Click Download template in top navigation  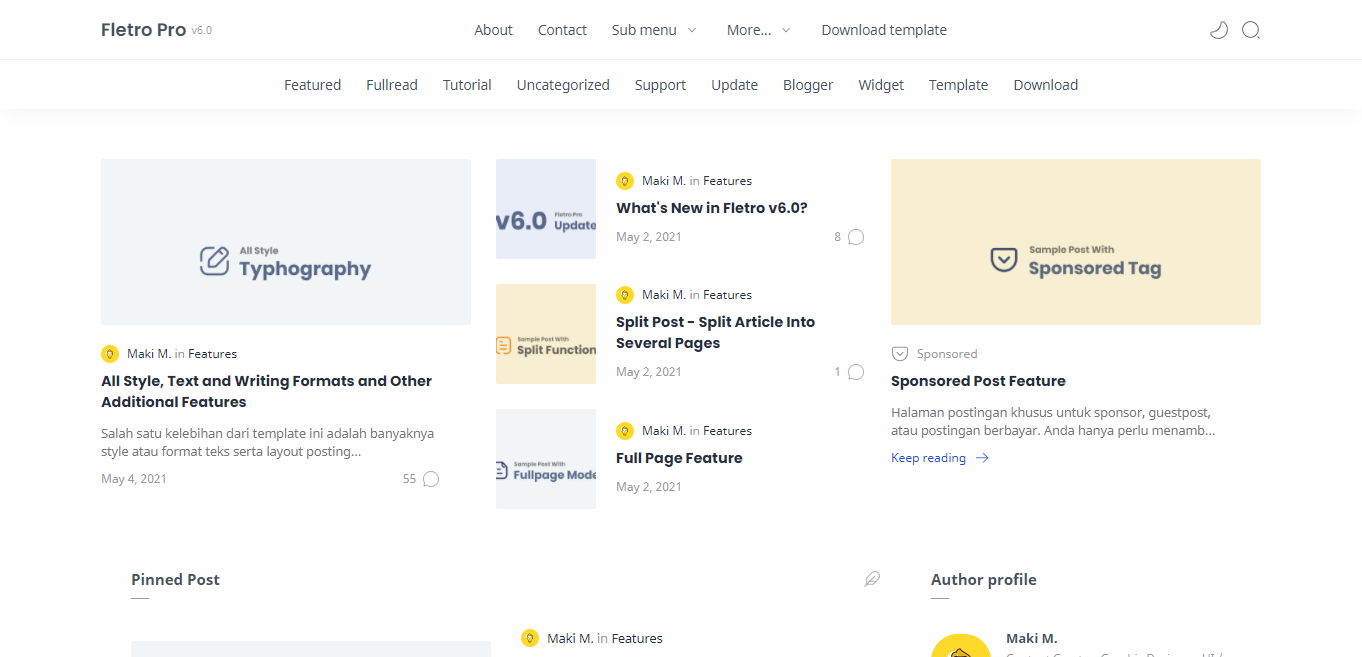884,30
